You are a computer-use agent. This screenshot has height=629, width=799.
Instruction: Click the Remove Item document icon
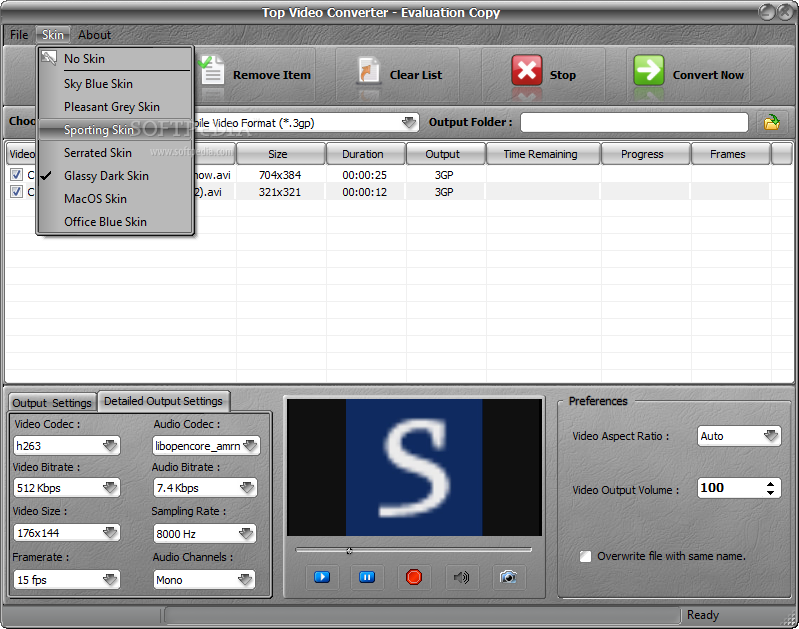(x=211, y=71)
